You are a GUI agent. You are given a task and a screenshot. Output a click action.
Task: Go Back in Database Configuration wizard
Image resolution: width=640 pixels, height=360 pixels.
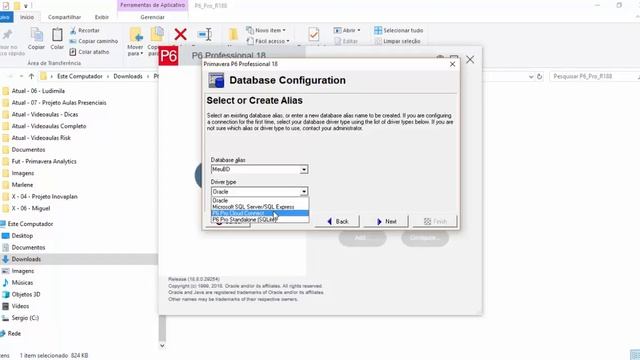337,221
